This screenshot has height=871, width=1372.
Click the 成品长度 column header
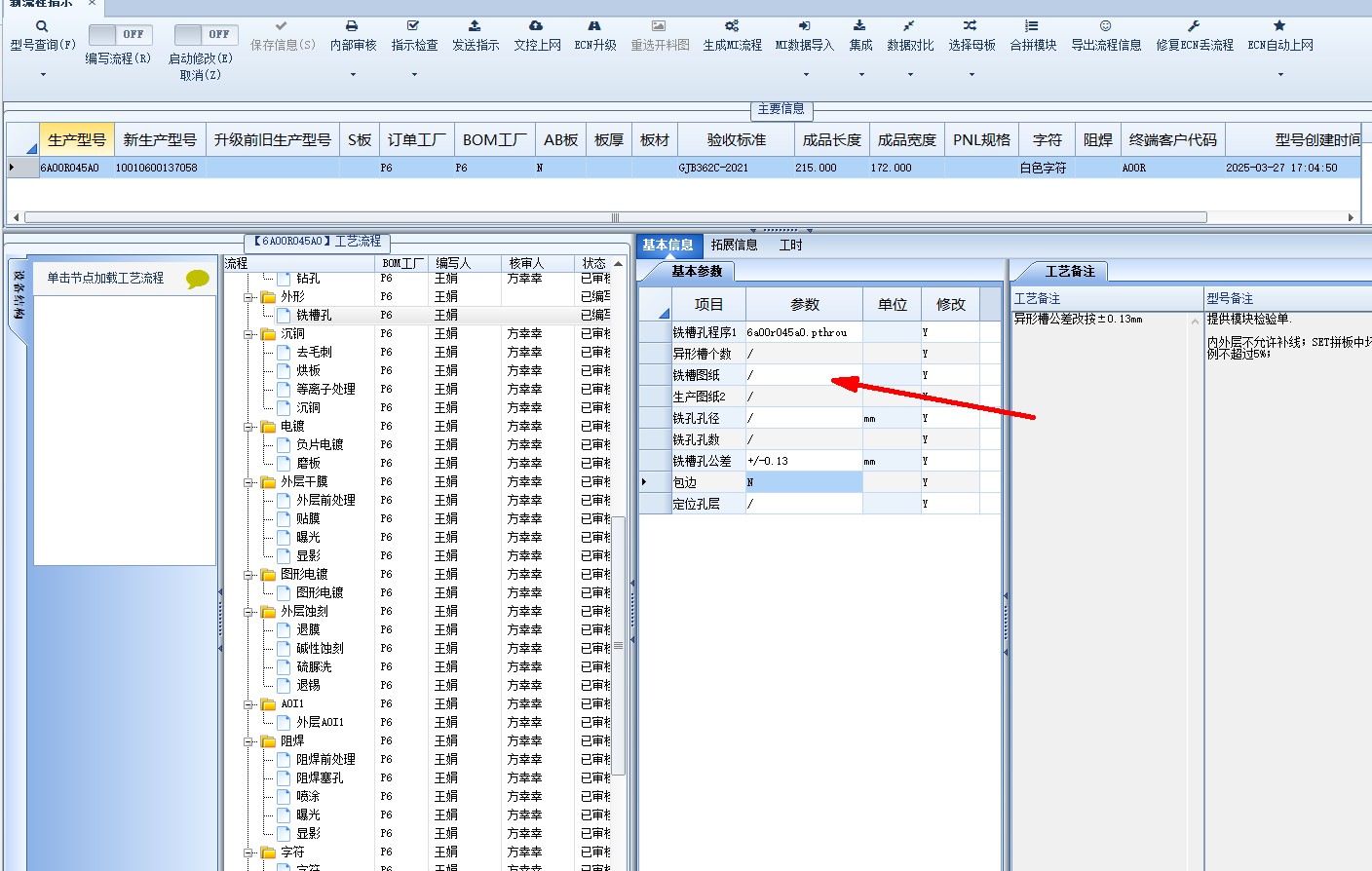coord(832,140)
